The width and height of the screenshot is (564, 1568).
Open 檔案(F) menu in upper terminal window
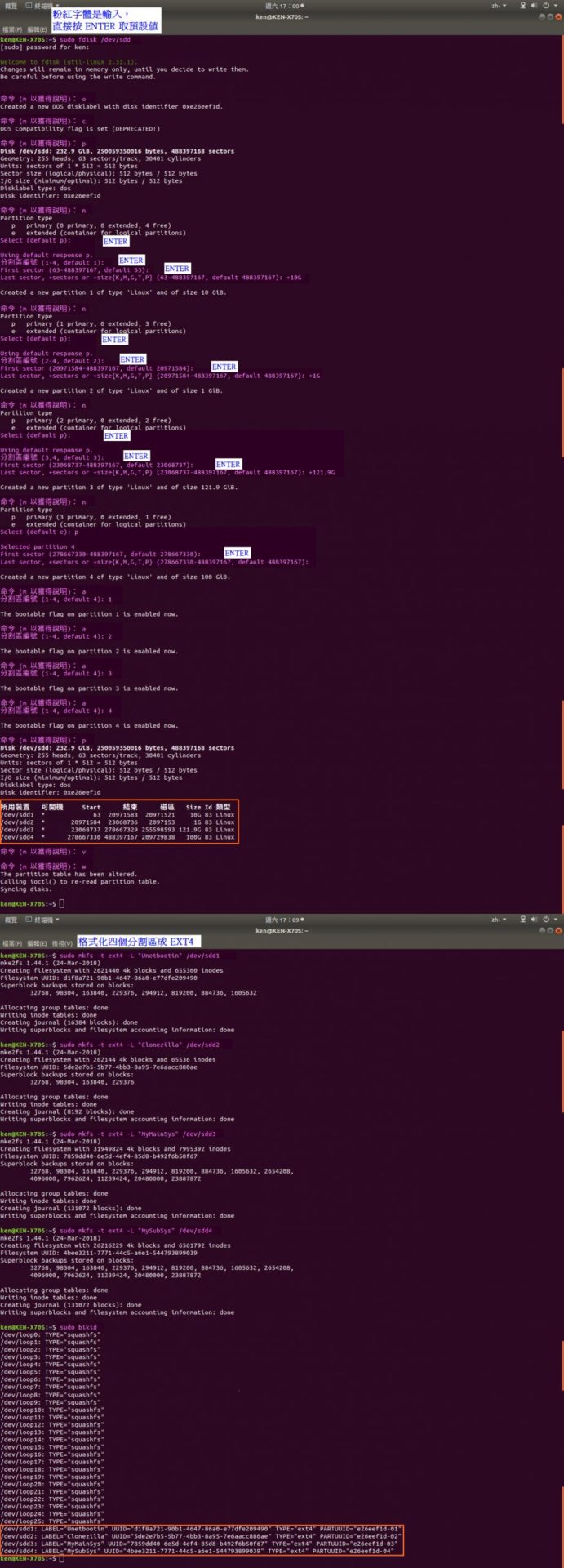coord(12,29)
